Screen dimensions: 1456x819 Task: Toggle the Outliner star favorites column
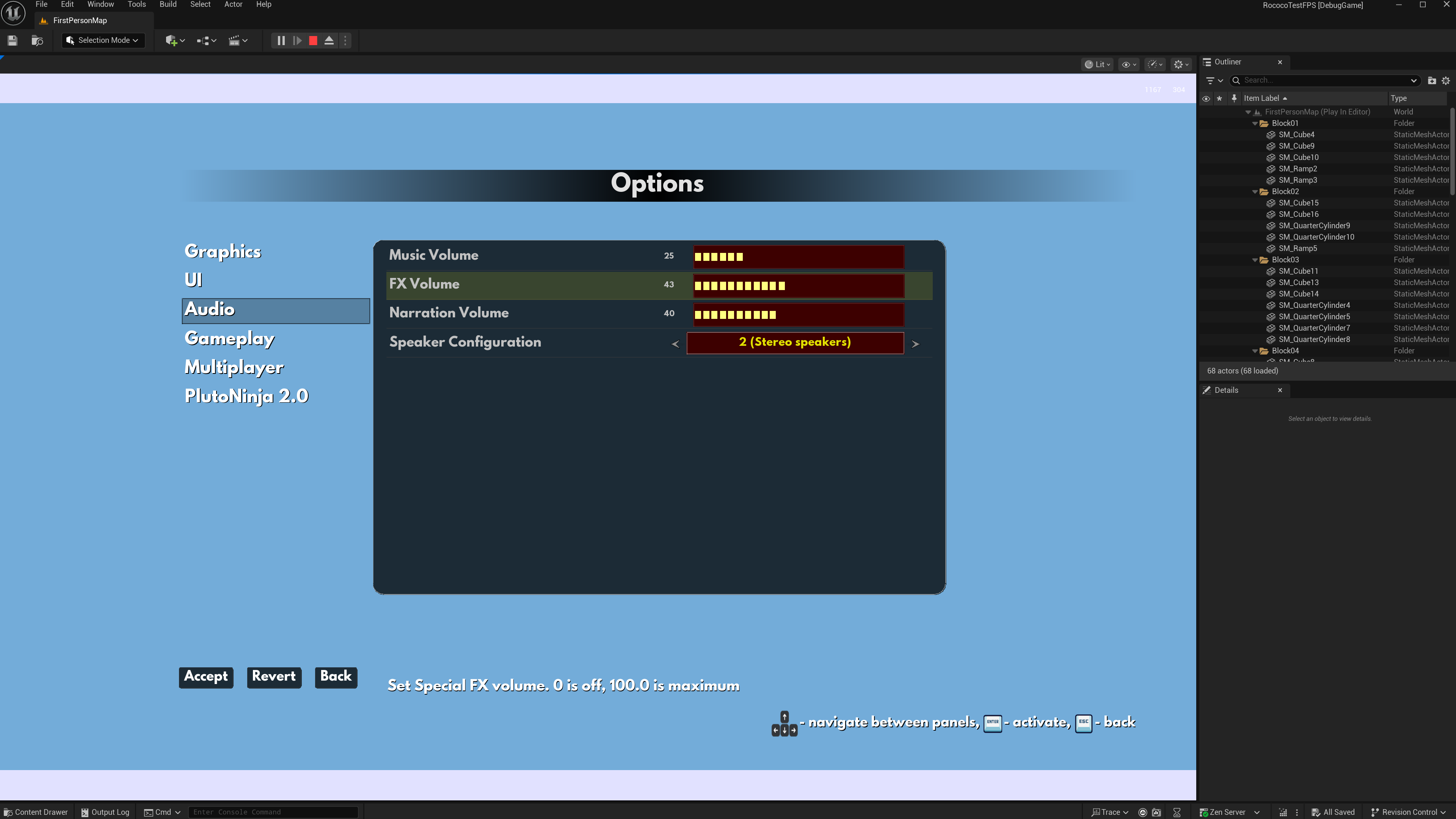1219,98
